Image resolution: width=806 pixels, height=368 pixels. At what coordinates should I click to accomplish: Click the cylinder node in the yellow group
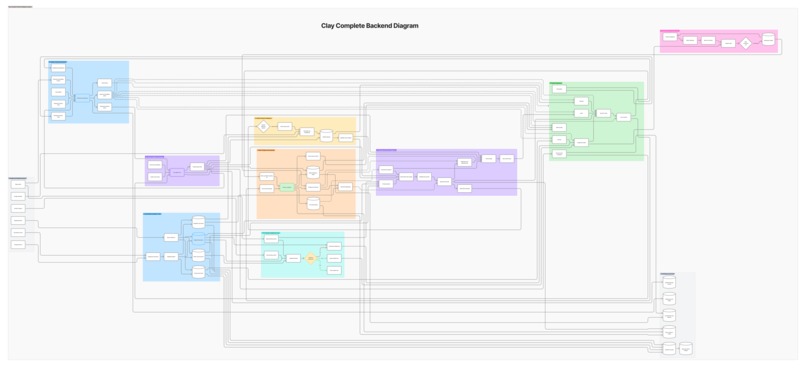point(326,136)
